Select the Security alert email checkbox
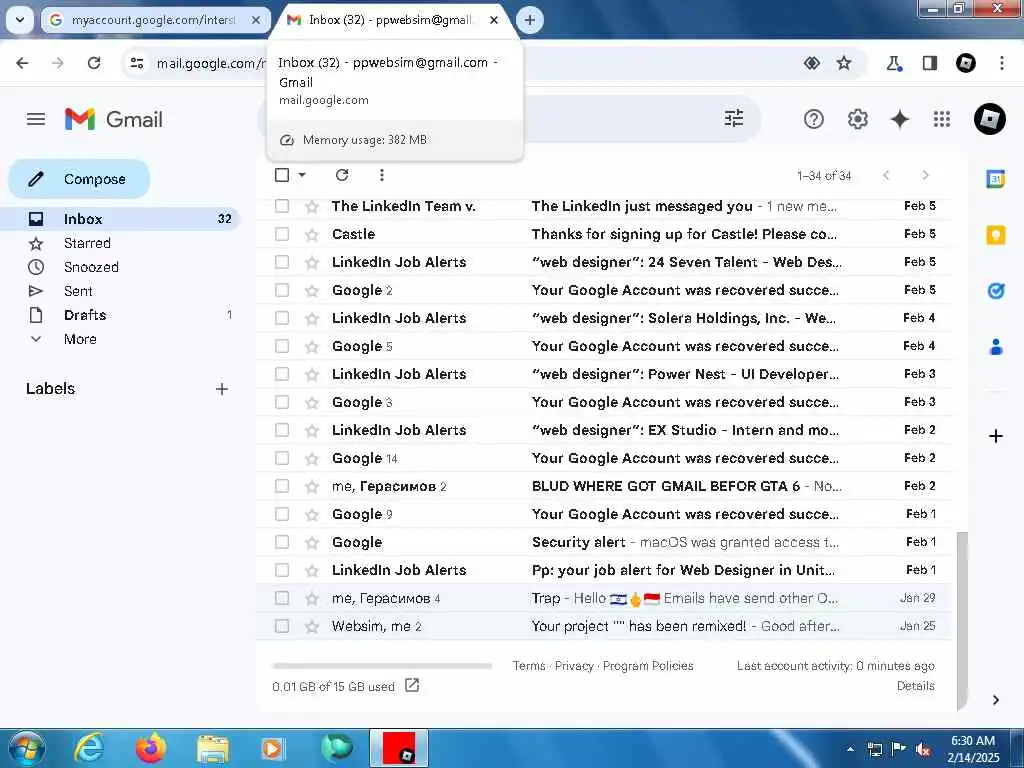 [x=281, y=542]
